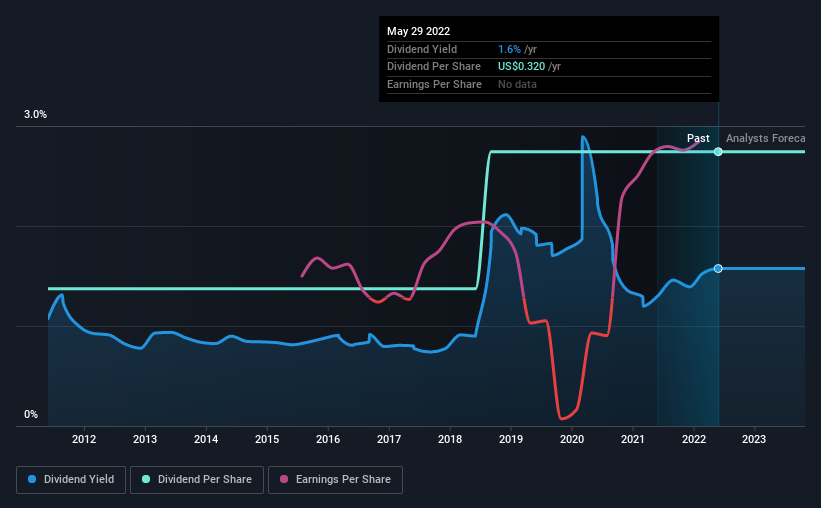
Task: Click the teal dividend per share marker point
Action: [x=718, y=152]
